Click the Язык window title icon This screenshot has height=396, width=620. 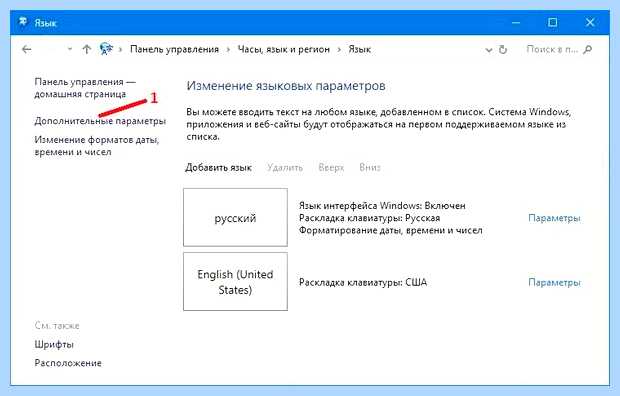[x=23, y=22]
